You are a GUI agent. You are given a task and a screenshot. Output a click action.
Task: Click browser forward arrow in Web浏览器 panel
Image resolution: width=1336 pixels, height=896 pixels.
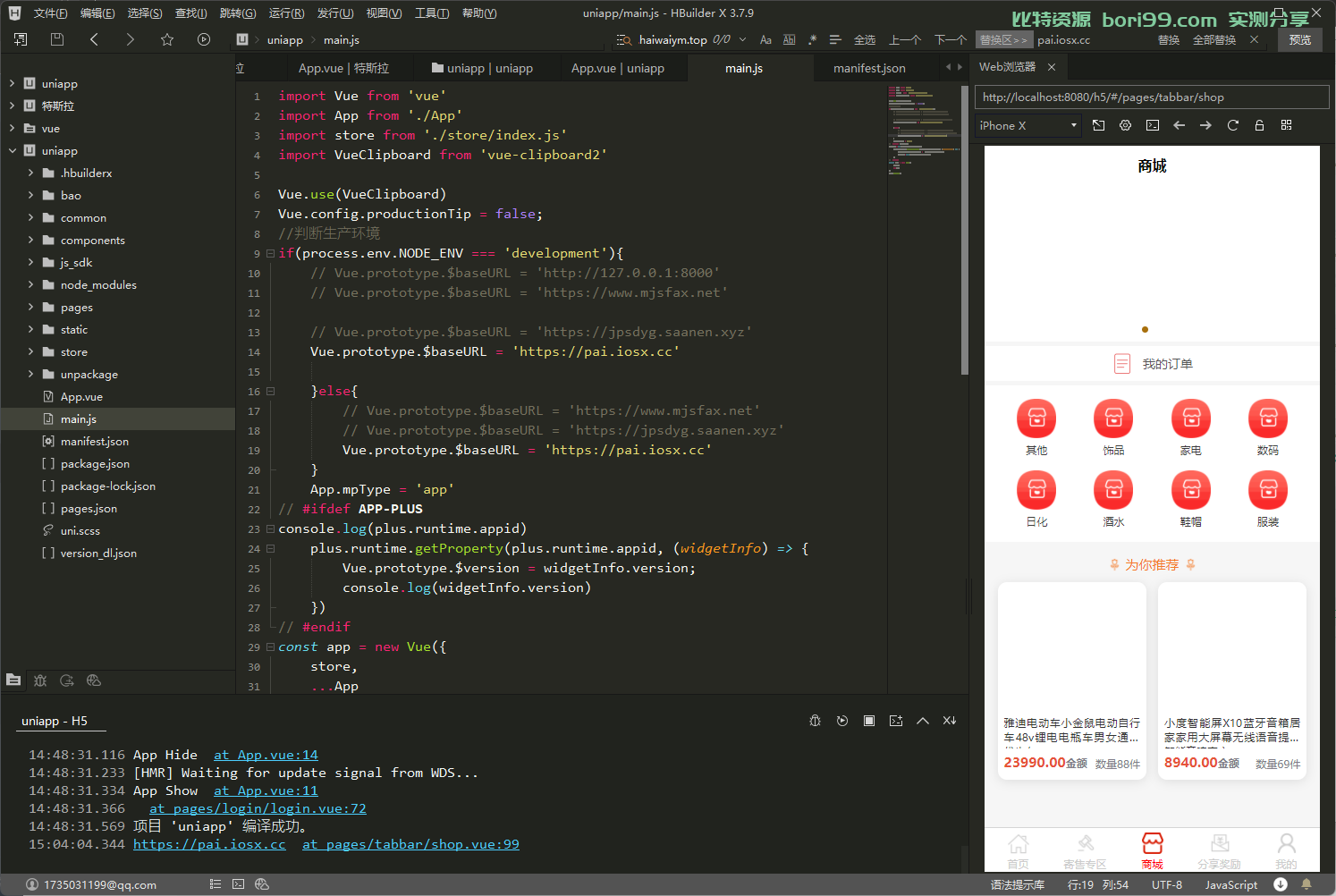coord(1206,125)
